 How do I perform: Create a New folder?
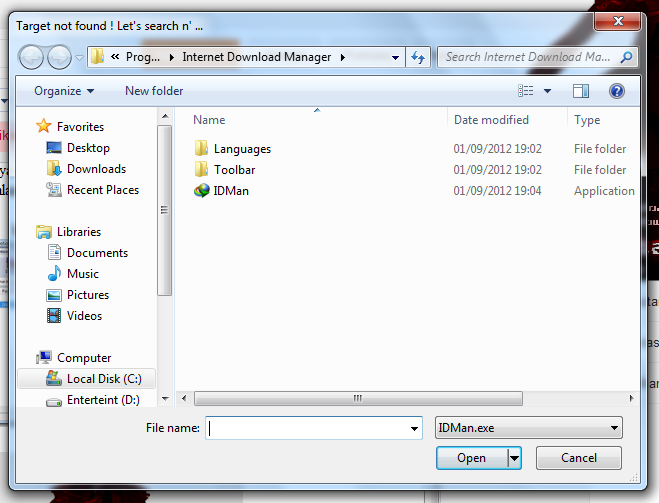154,91
